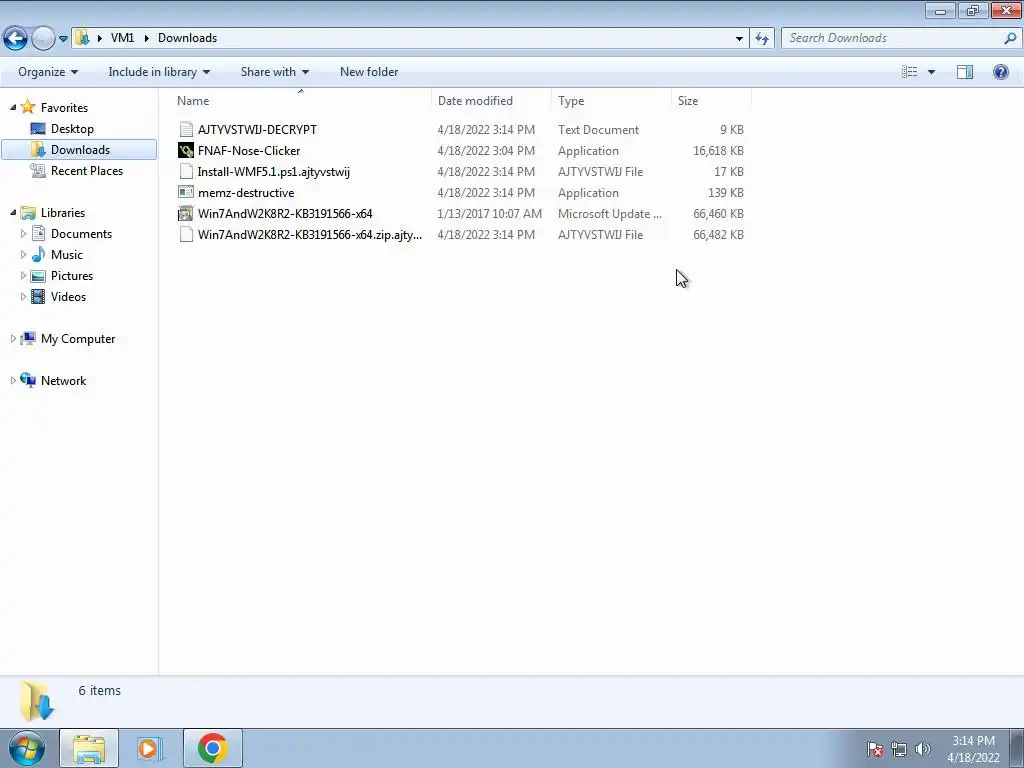Viewport: 1024px width, 768px height.
Task: Select the AJTYVSTWIJ-DECRYPT text file
Action: pyautogui.click(x=257, y=129)
